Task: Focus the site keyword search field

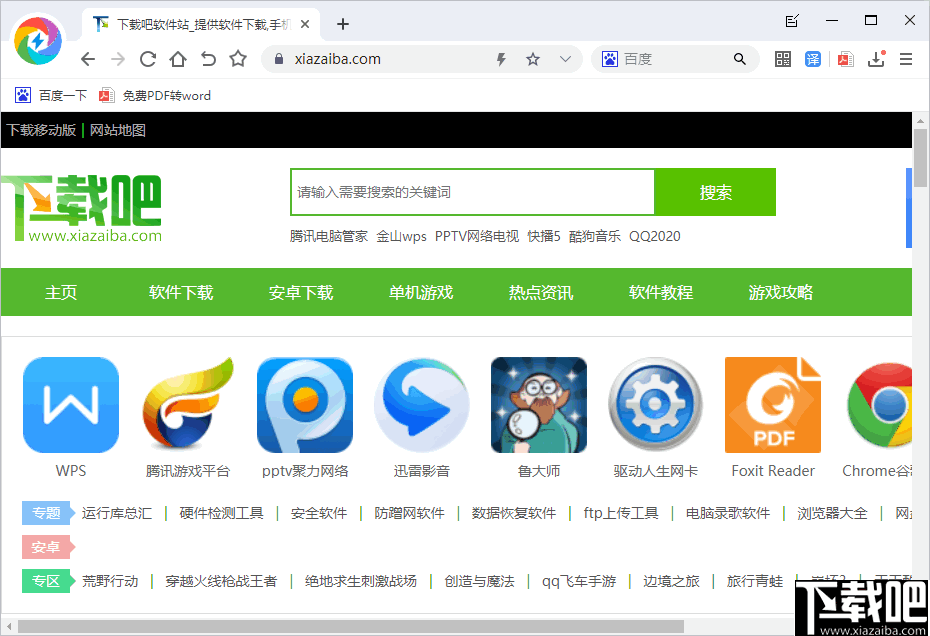Action: [x=472, y=192]
